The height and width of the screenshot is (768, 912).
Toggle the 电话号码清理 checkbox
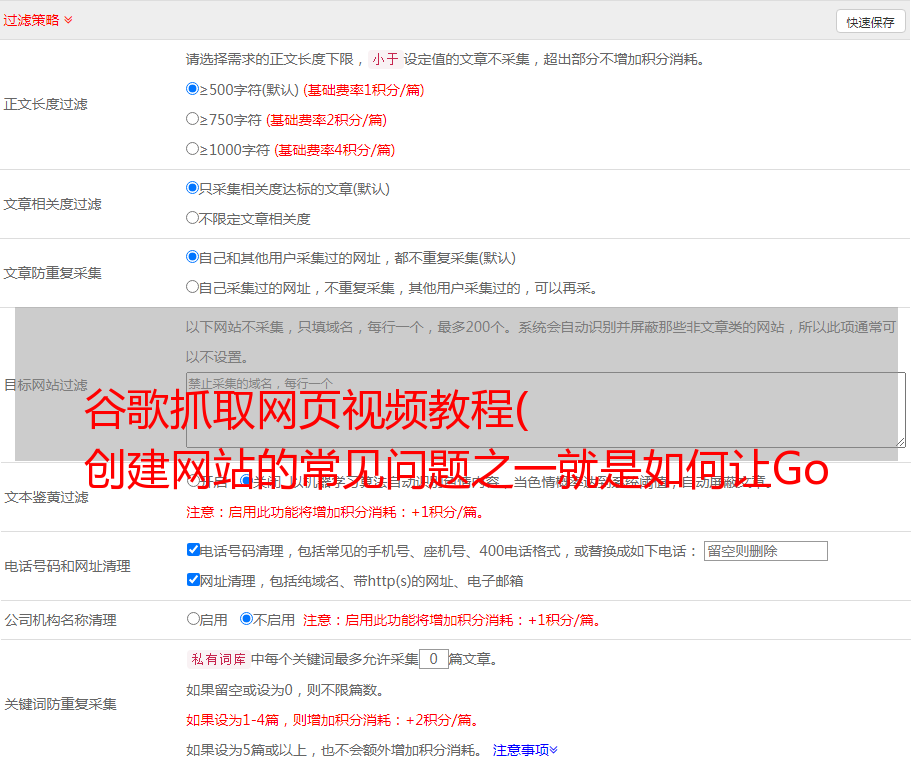click(x=193, y=550)
